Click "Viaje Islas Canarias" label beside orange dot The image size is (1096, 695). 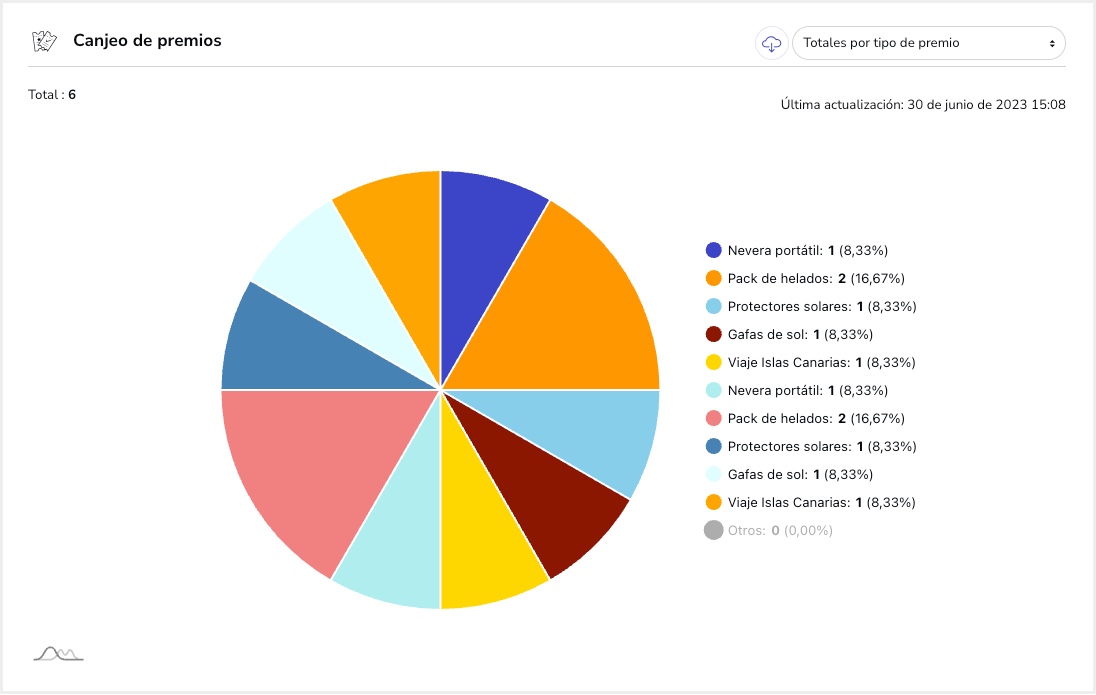point(821,502)
